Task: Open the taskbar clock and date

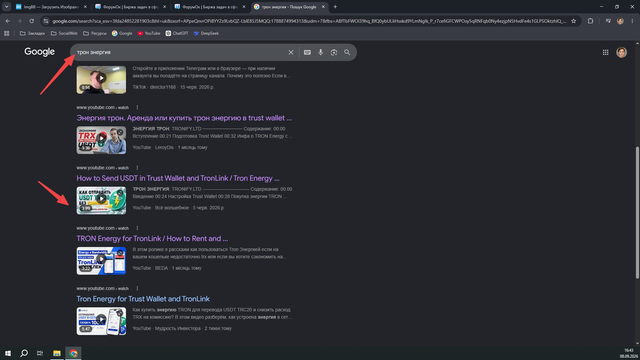Action: click(x=629, y=353)
